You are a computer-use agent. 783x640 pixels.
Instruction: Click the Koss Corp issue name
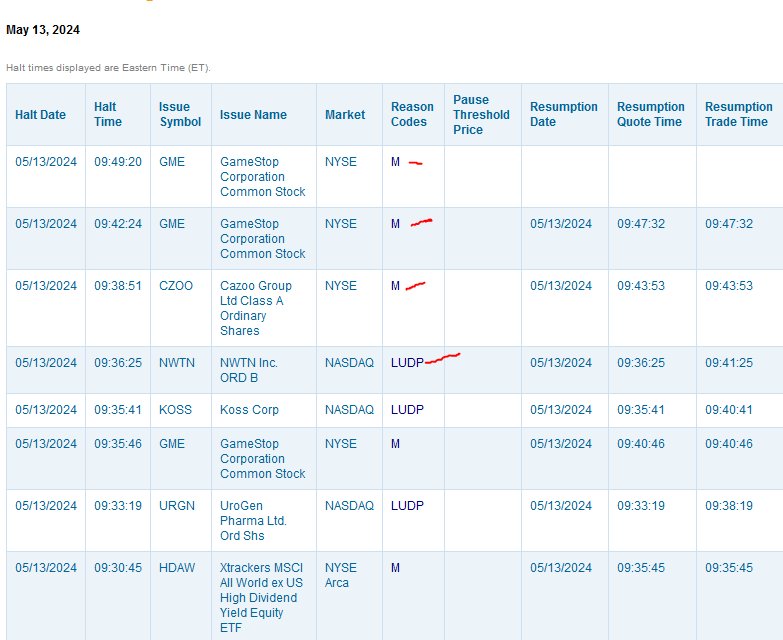(x=249, y=409)
